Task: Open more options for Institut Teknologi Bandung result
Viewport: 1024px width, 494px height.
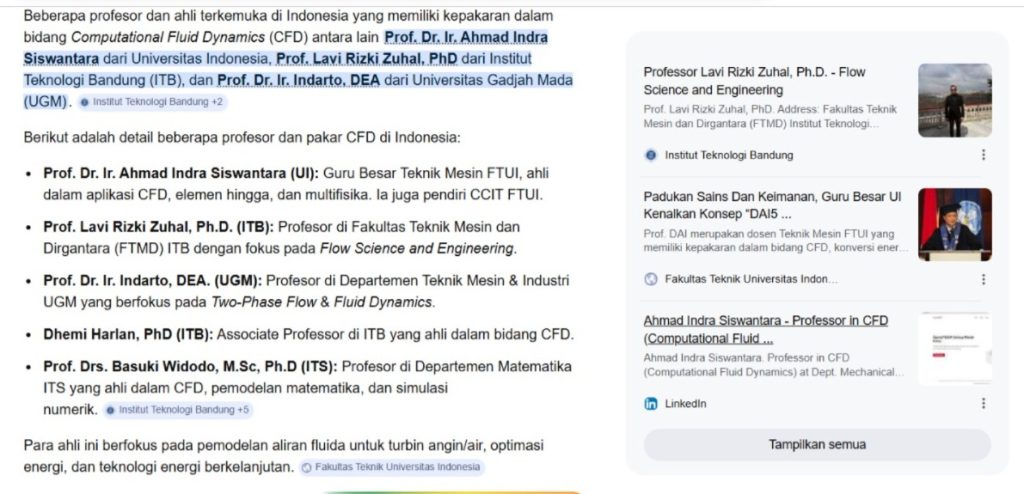Action: pos(983,155)
